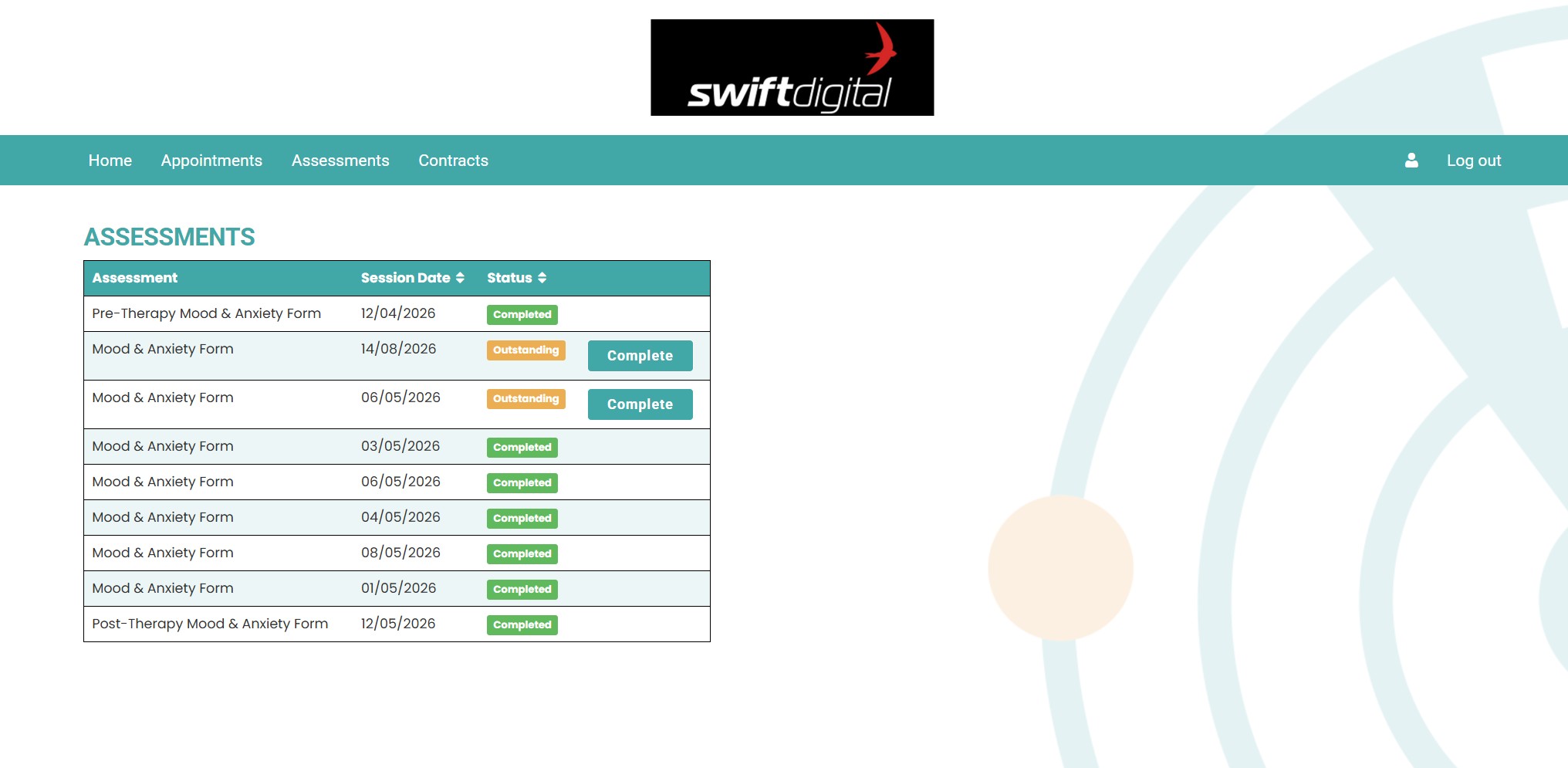Open the Contracts menu item
1568x768 pixels.
453,161
